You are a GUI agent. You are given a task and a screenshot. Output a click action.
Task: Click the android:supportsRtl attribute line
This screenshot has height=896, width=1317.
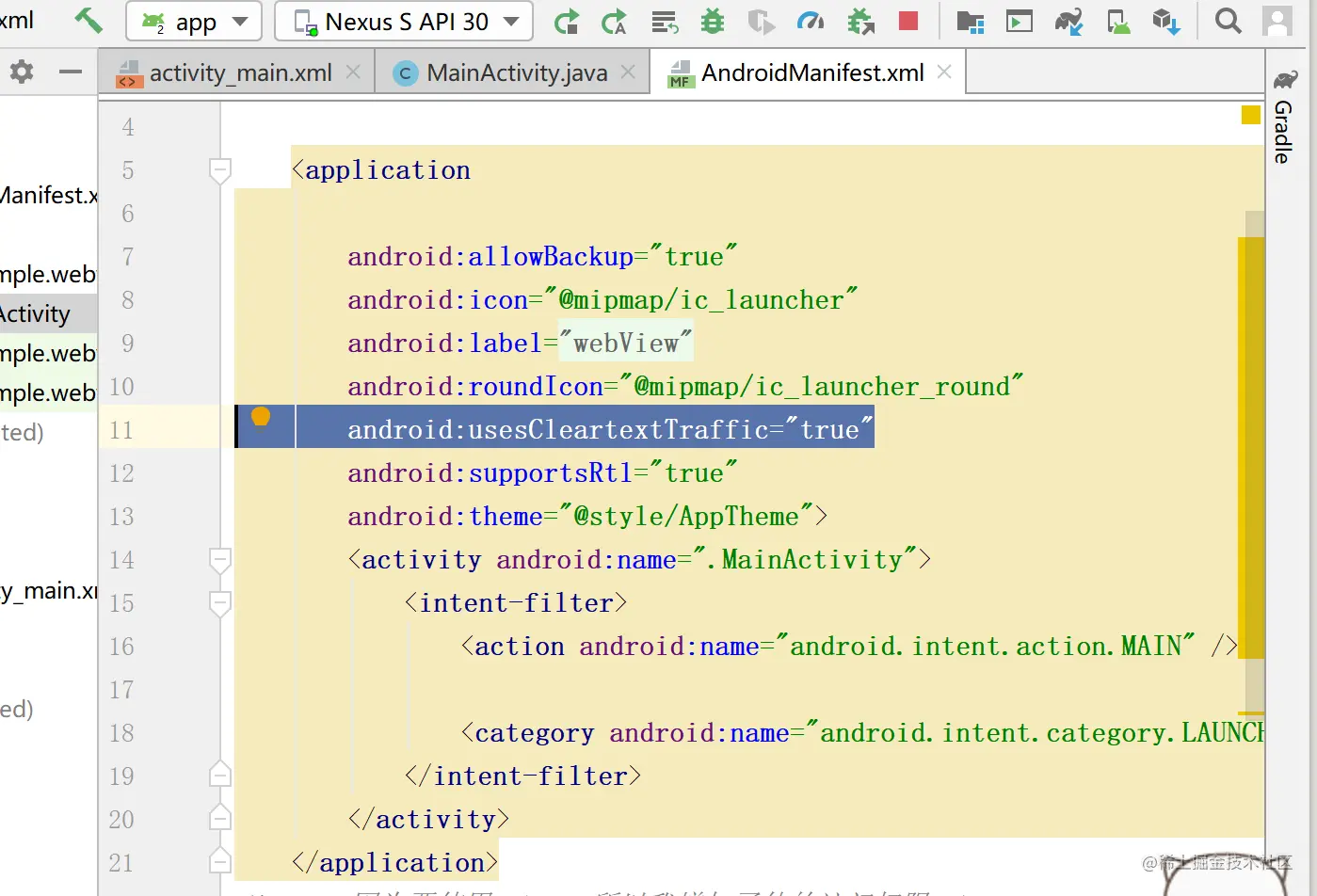click(x=542, y=473)
